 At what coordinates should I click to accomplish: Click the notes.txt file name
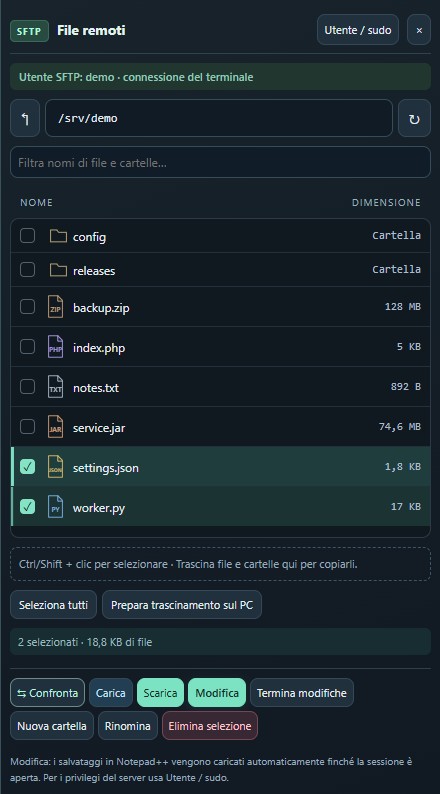96,387
